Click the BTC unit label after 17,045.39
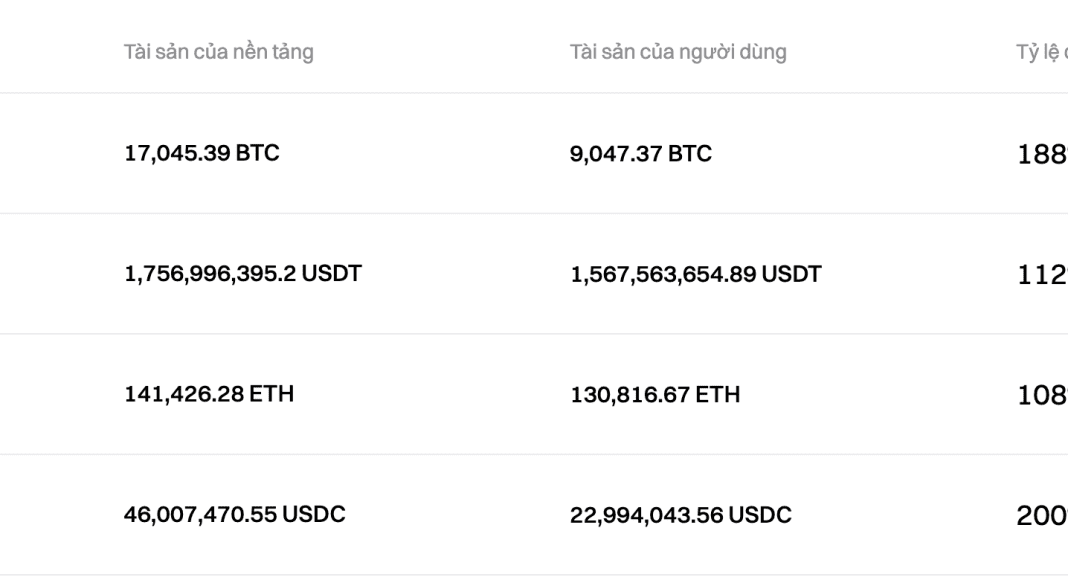1068x580 pixels. point(258,154)
